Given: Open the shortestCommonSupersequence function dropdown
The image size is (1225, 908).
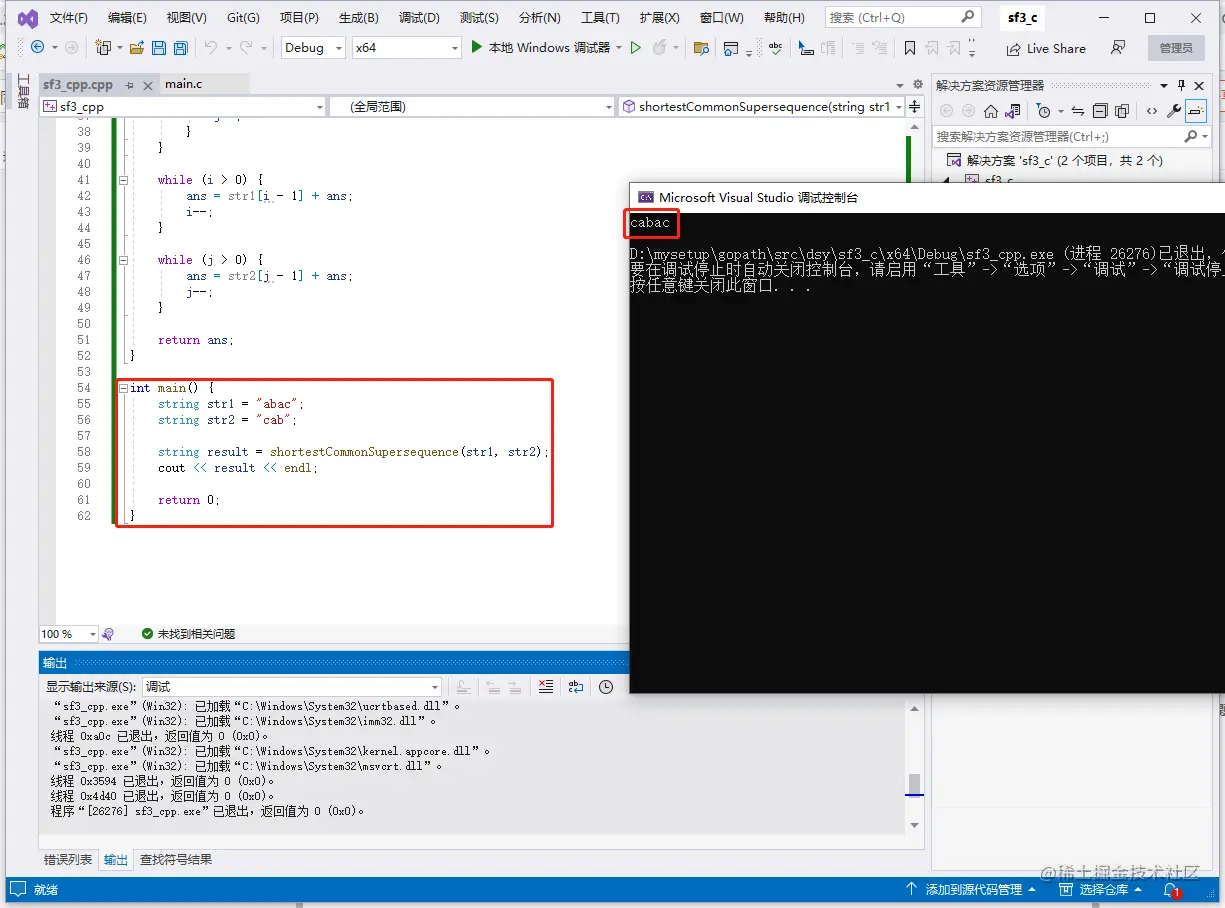Looking at the screenshot, I should coord(761,106).
